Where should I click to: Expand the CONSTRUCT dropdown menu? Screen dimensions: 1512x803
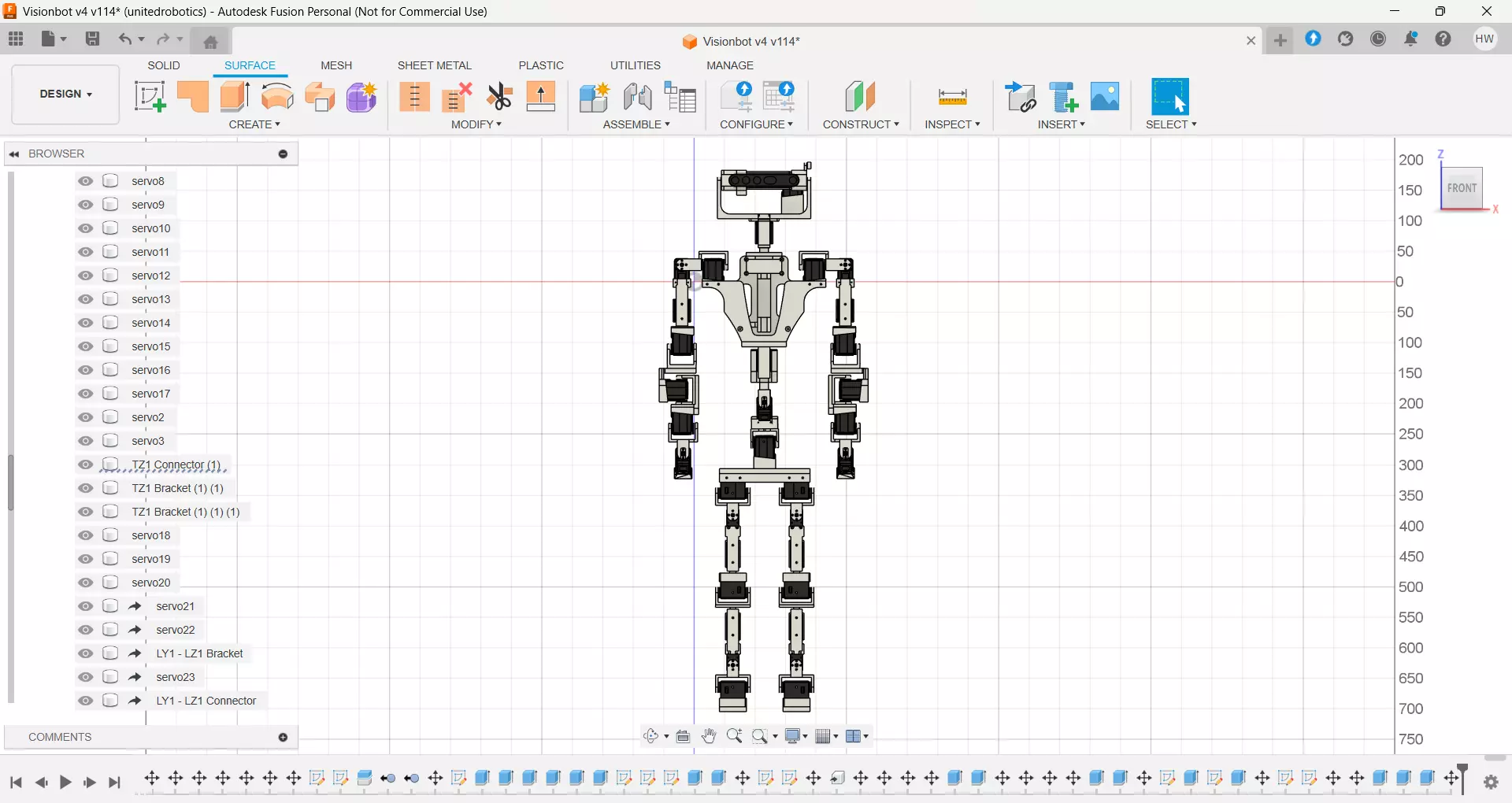(x=861, y=124)
